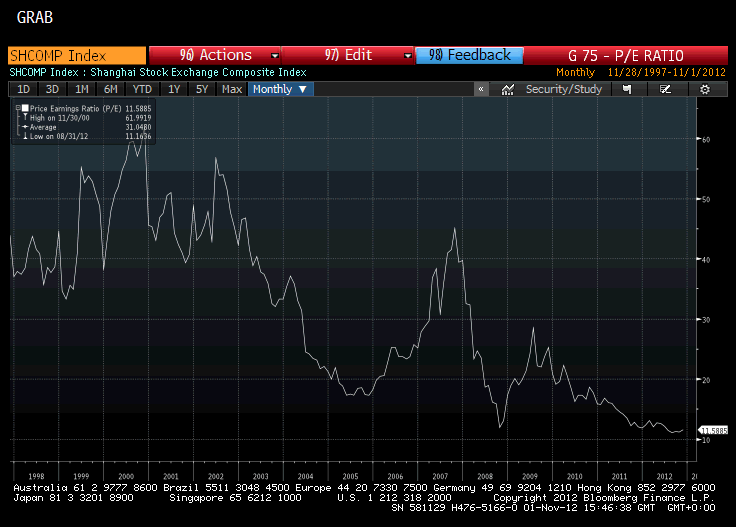Click the 96) Actions button
This screenshot has height=527, width=736.
(x=215, y=55)
